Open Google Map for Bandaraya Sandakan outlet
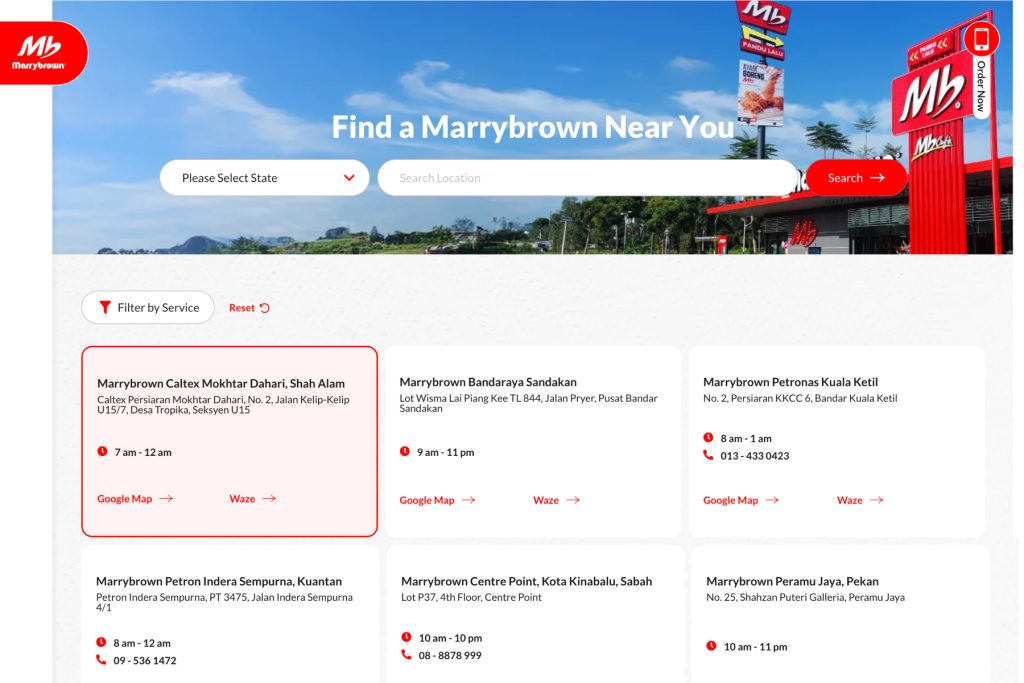The image size is (1024, 683). point(428,500)
